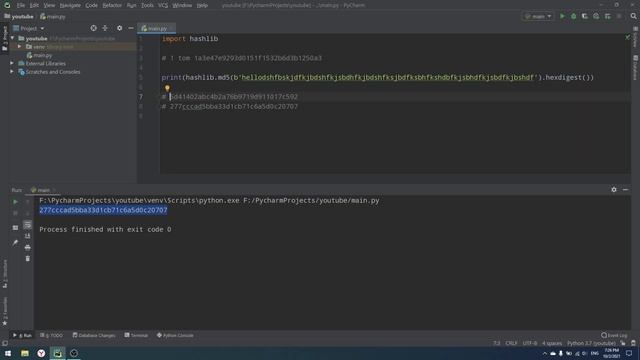Rerun main from the Run panel play icon
Viewport: 640px width, 360px height.
(x=15, y=202)
